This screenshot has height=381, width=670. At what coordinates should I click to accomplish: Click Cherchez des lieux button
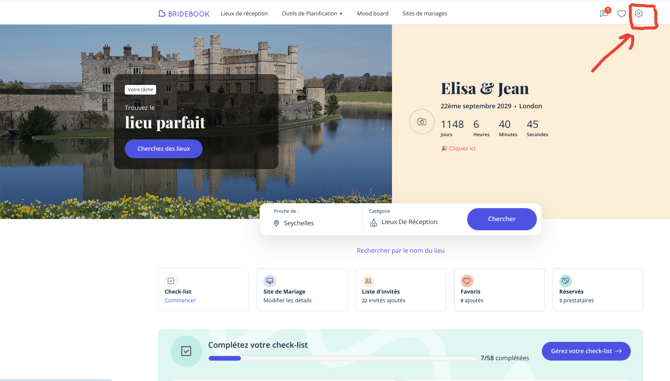pyautogui.click(x=163, y=149)
